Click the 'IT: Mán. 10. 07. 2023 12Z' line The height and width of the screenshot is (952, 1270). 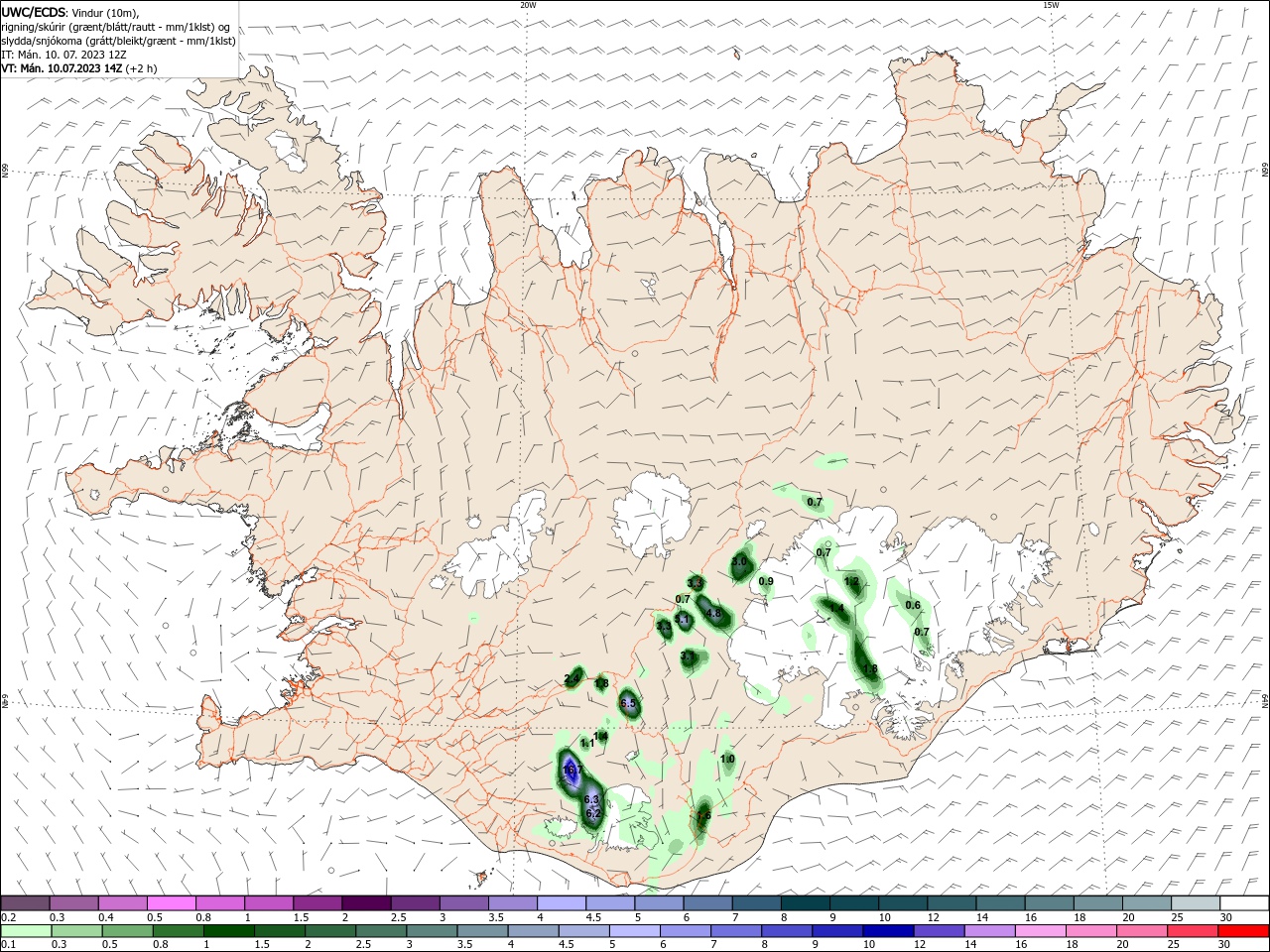[65, 55]
